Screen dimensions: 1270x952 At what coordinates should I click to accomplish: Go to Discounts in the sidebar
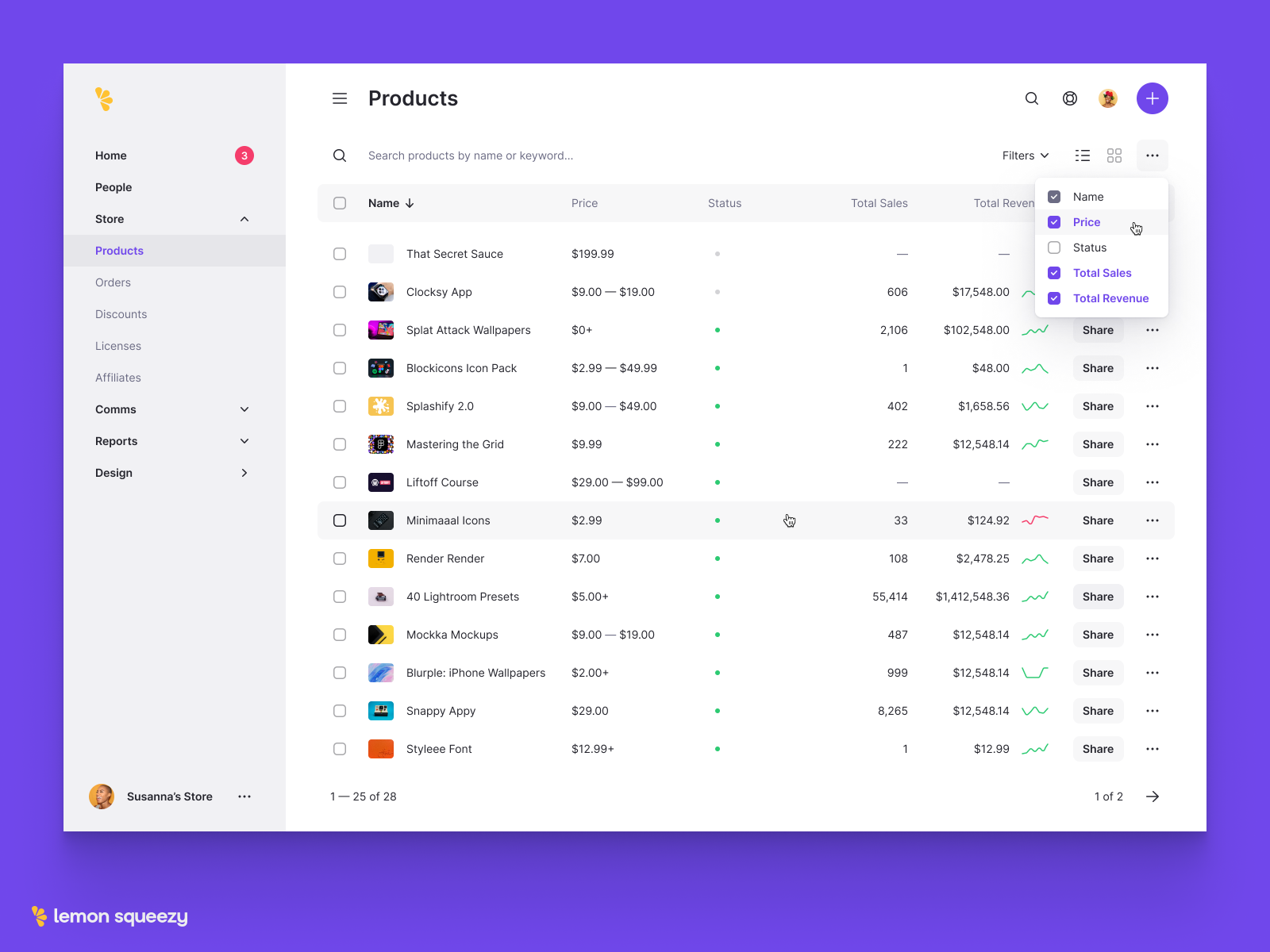click(121, 314)
